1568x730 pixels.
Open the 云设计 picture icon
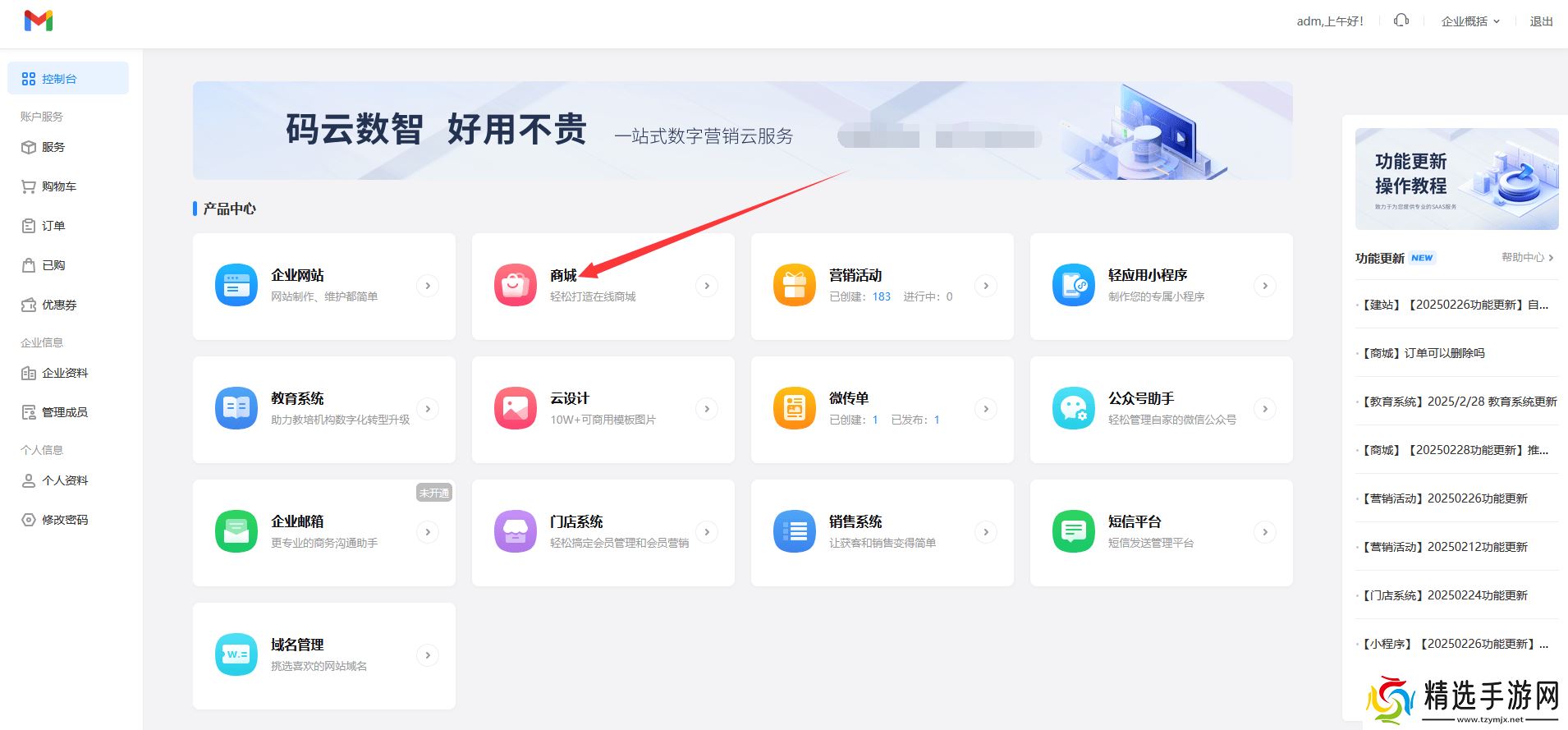click(x=515, y=409)
